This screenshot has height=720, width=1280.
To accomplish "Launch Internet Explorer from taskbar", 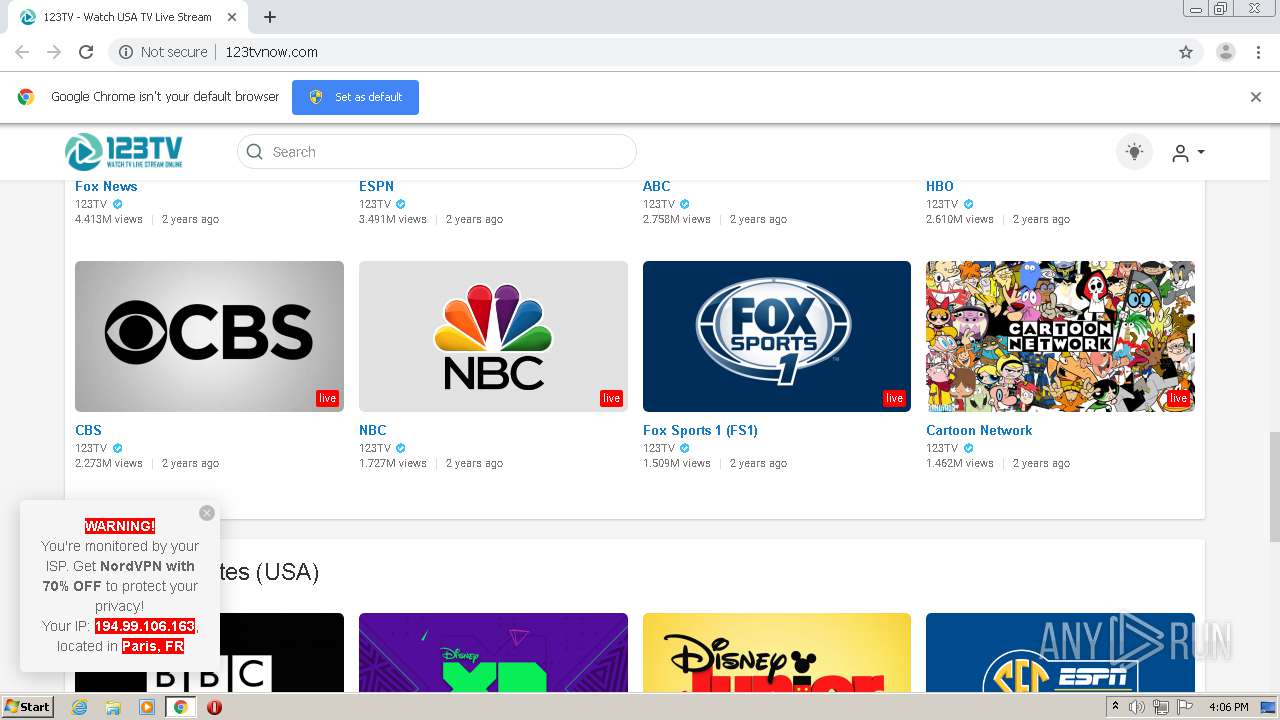I will point(80,707).
